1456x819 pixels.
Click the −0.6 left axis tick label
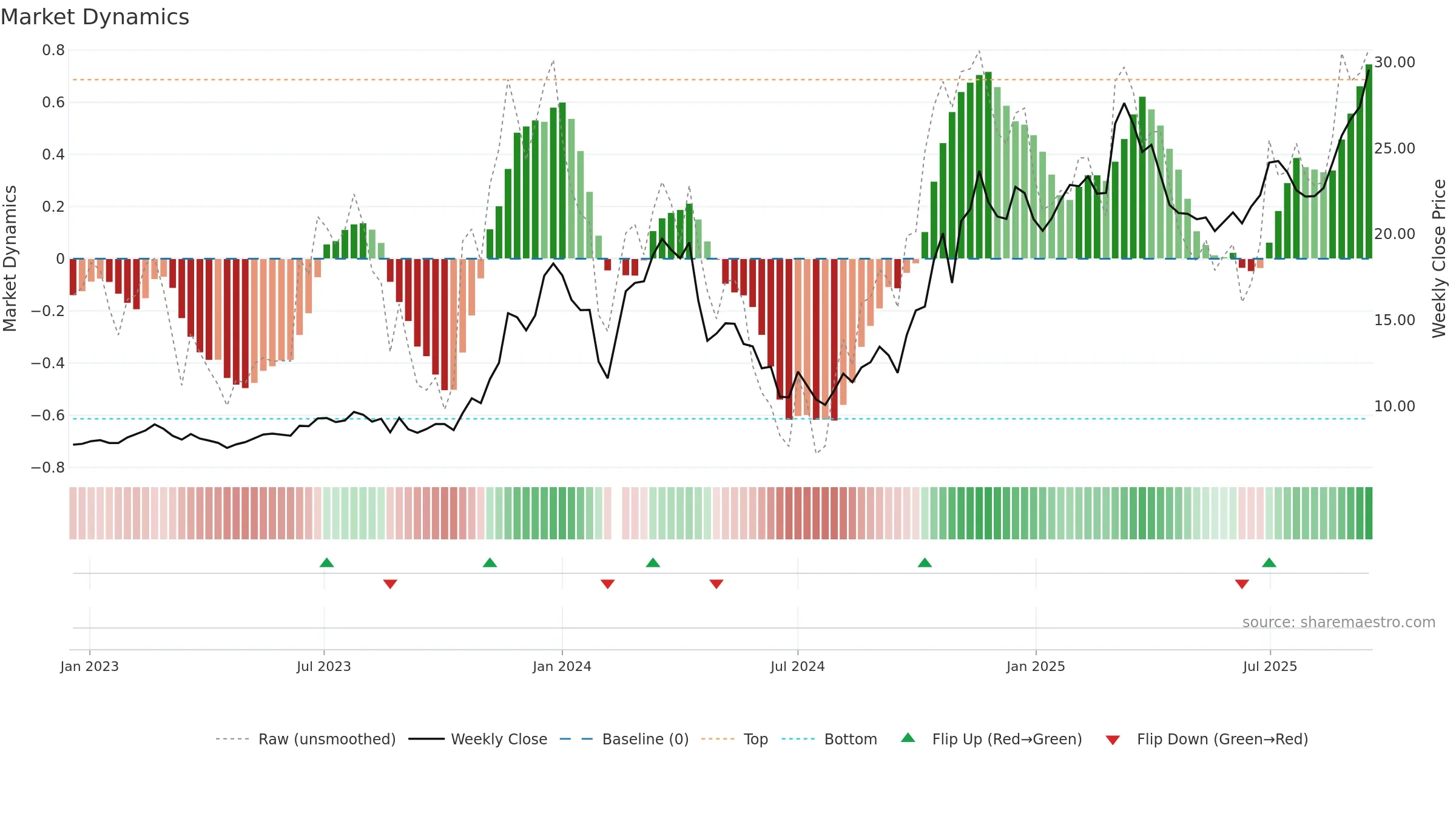click(x=48, y=416)
